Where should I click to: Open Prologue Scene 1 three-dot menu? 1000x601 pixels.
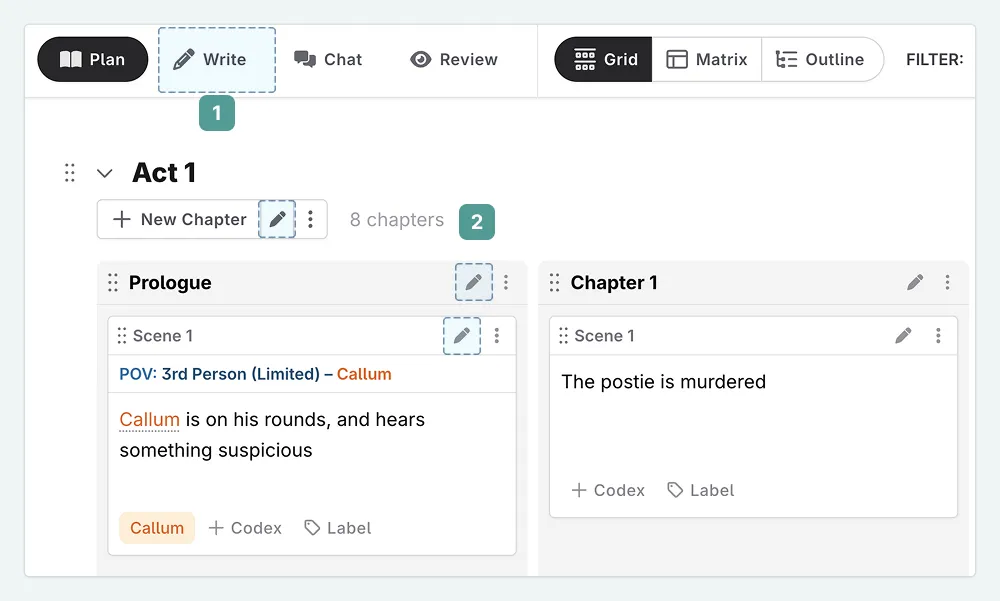[x=497, y=336]
